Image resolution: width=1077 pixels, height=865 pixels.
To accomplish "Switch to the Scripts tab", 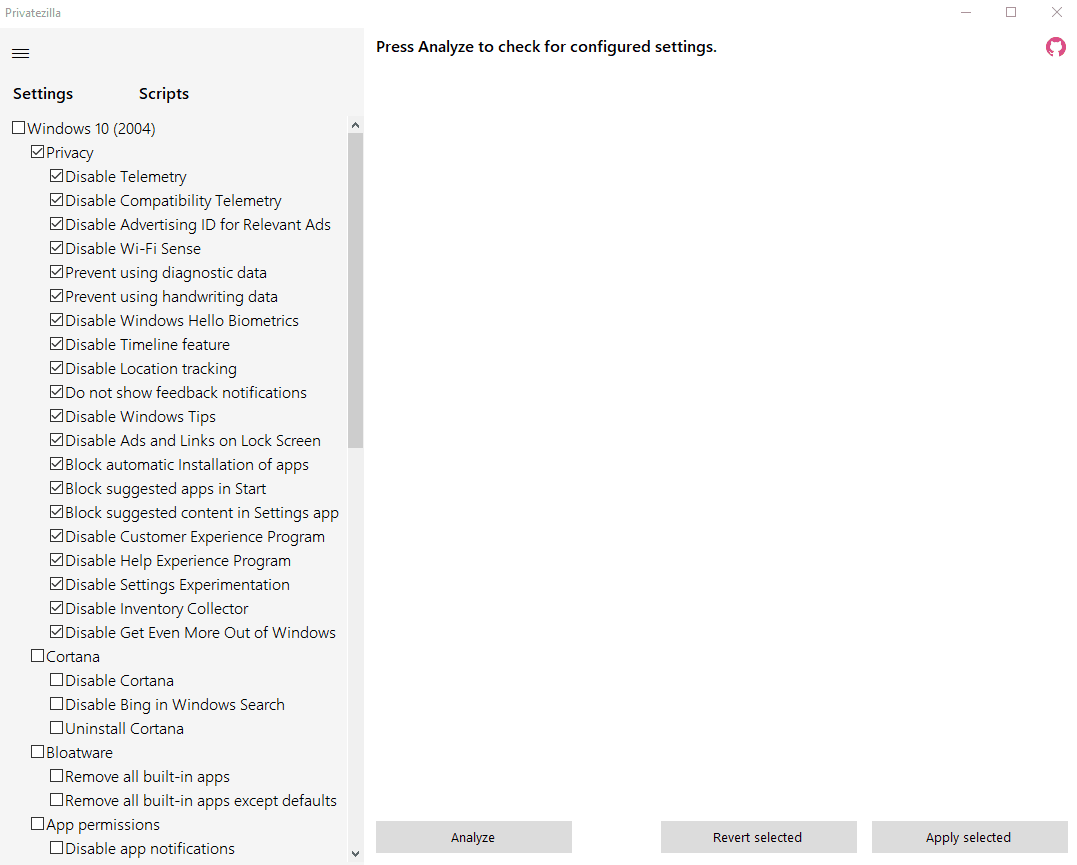I will (x=163, y=93).
